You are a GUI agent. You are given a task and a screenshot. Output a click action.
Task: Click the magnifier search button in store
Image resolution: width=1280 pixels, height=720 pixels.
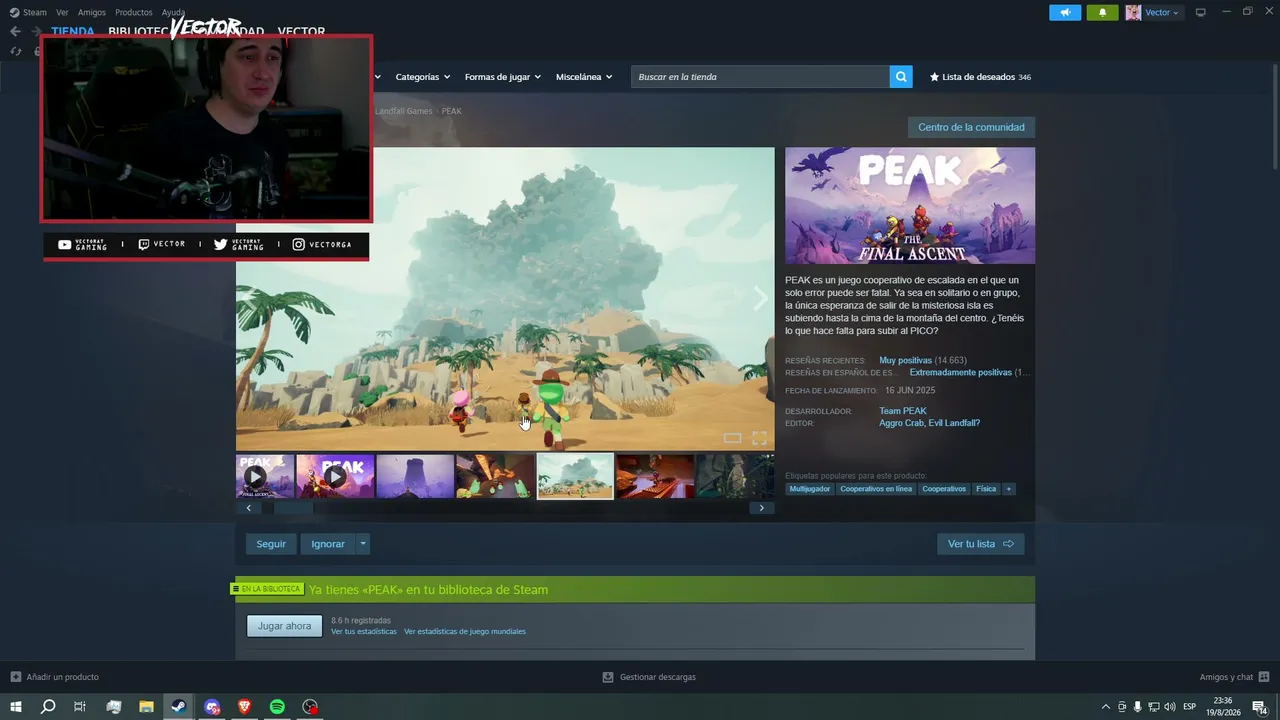pos(901,77)
